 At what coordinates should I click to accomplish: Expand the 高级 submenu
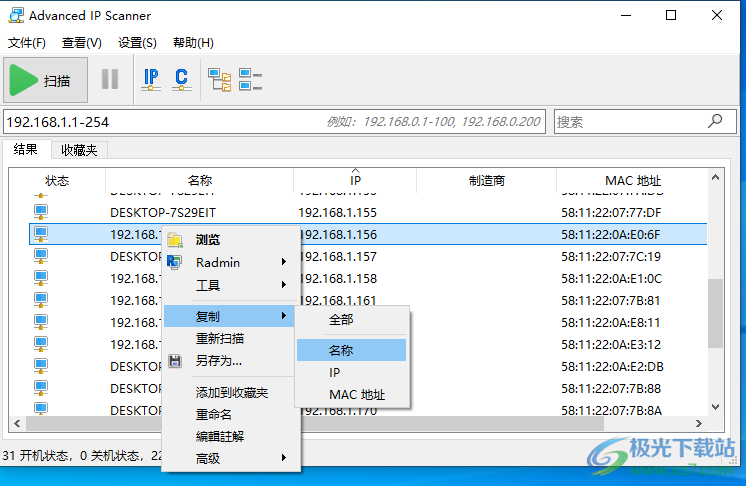(x=232, y=458)
